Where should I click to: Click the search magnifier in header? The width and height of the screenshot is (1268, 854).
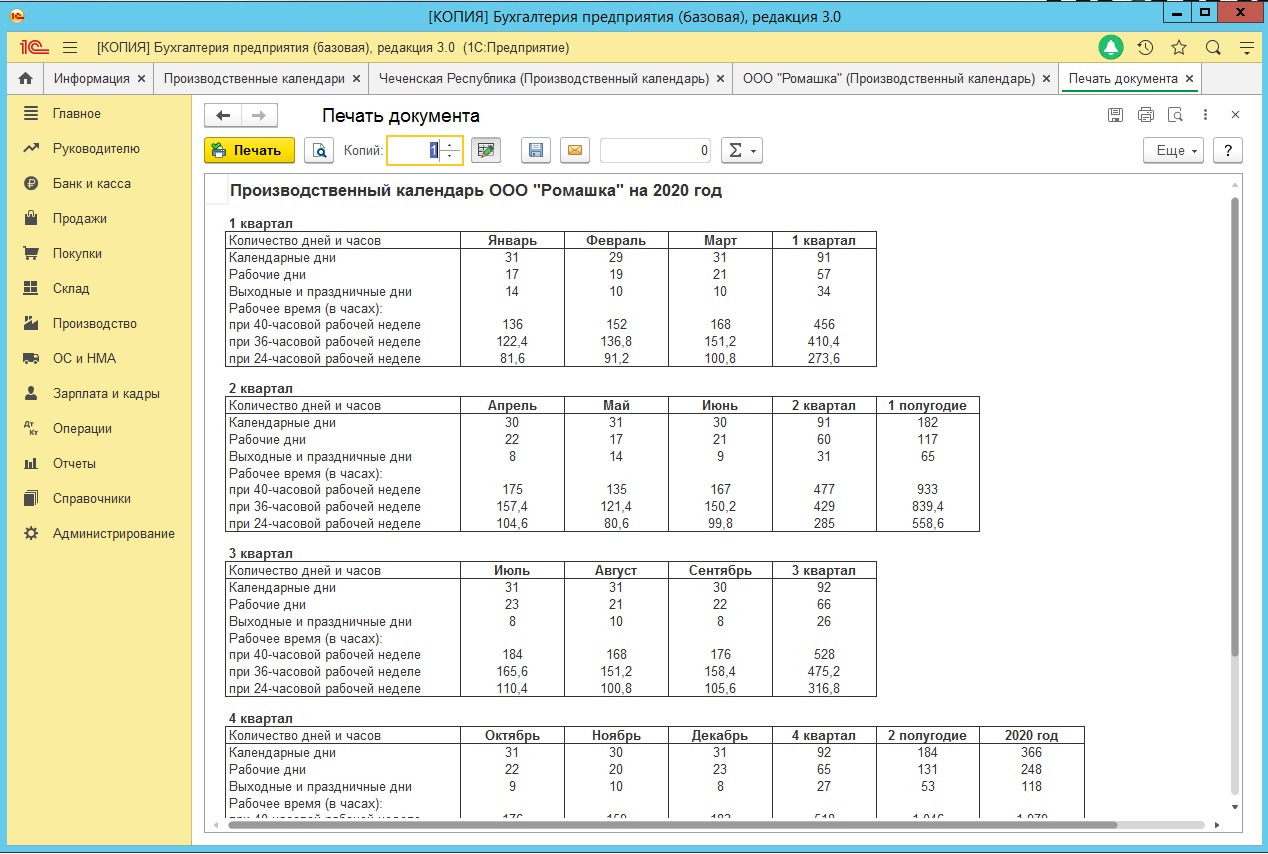tap(1213, 47)
